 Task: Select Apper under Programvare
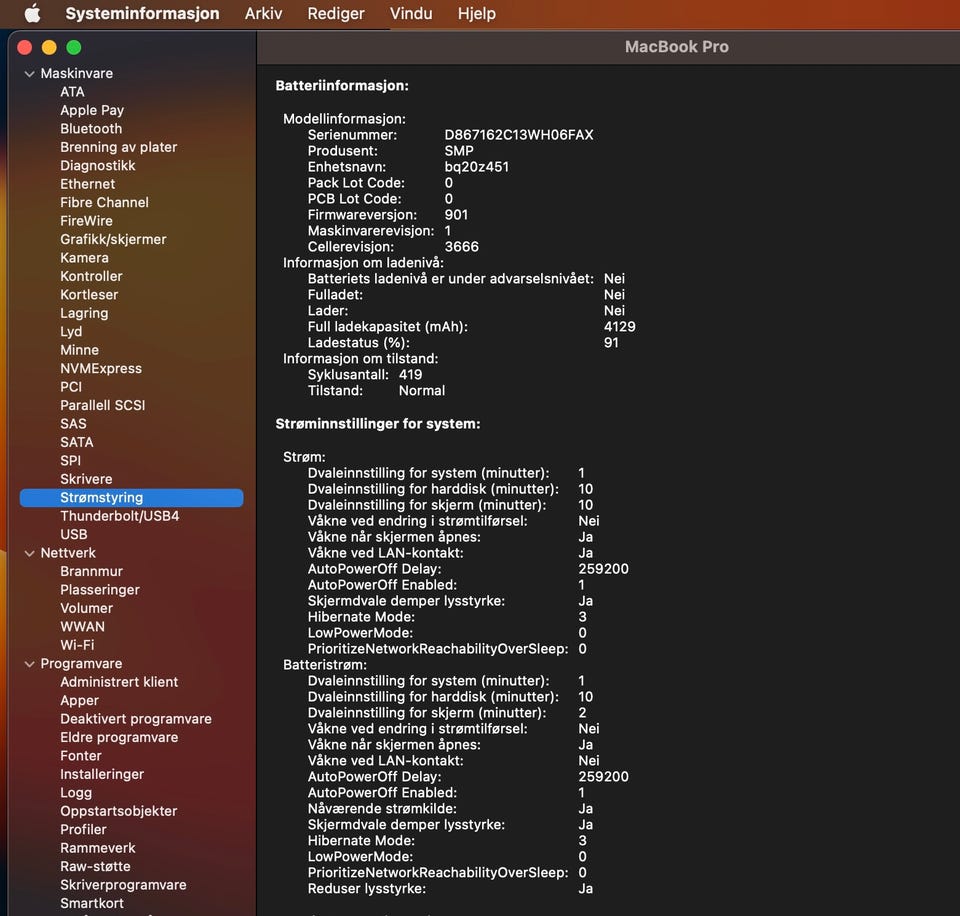(79, 700)
